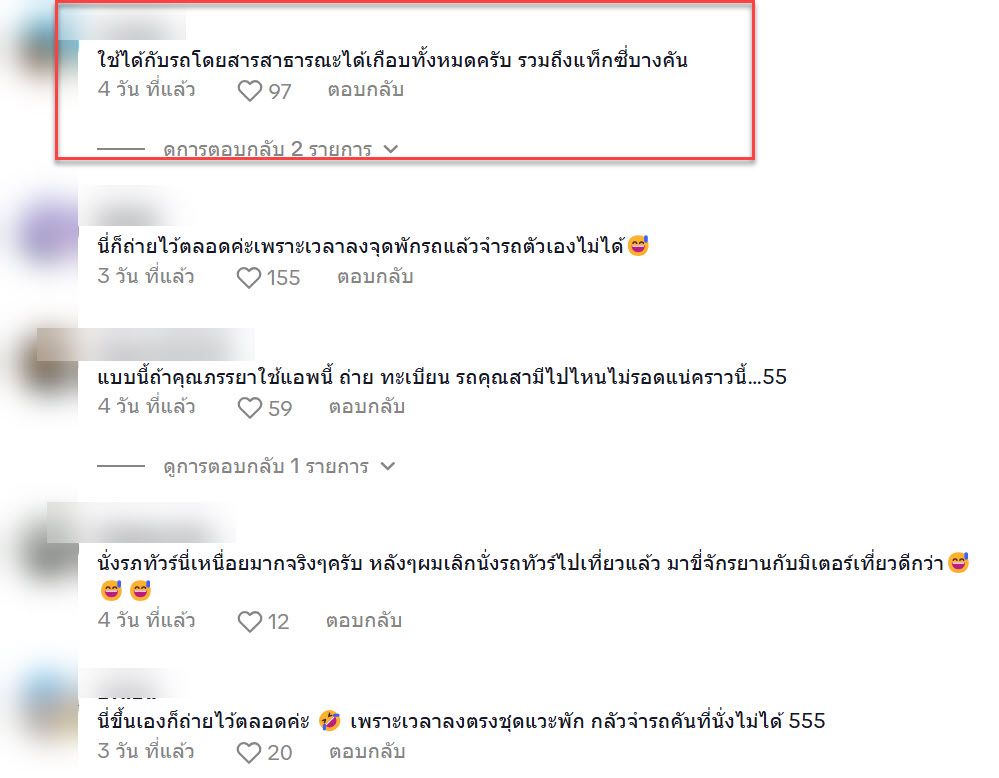999x778 pixels.
Task: Click the chevron next to 2 รายการ replies
Action: 391,149
